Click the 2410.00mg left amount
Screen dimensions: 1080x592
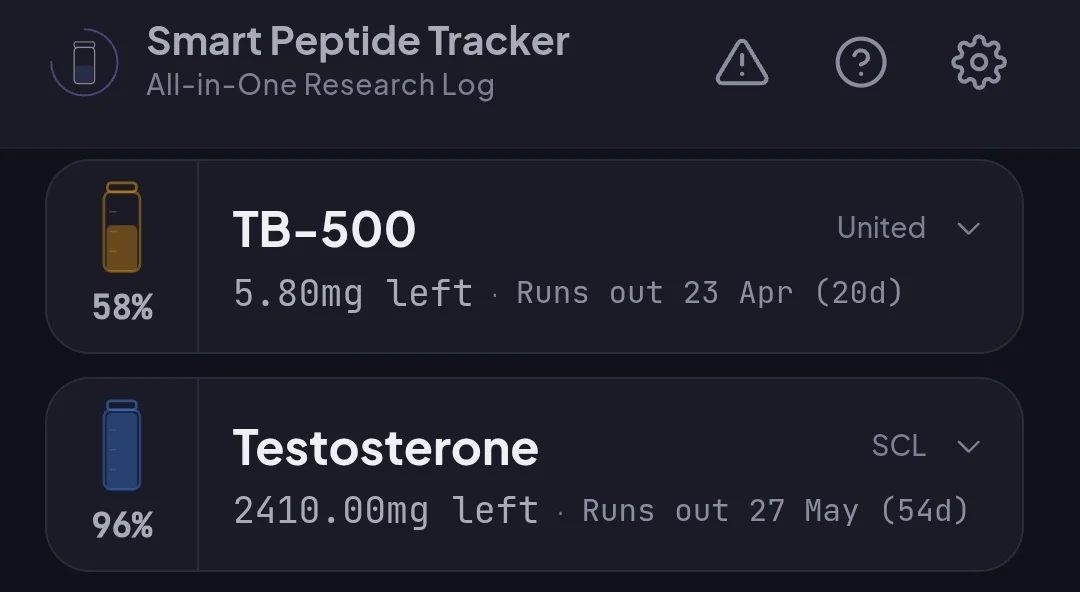[386, 511]
